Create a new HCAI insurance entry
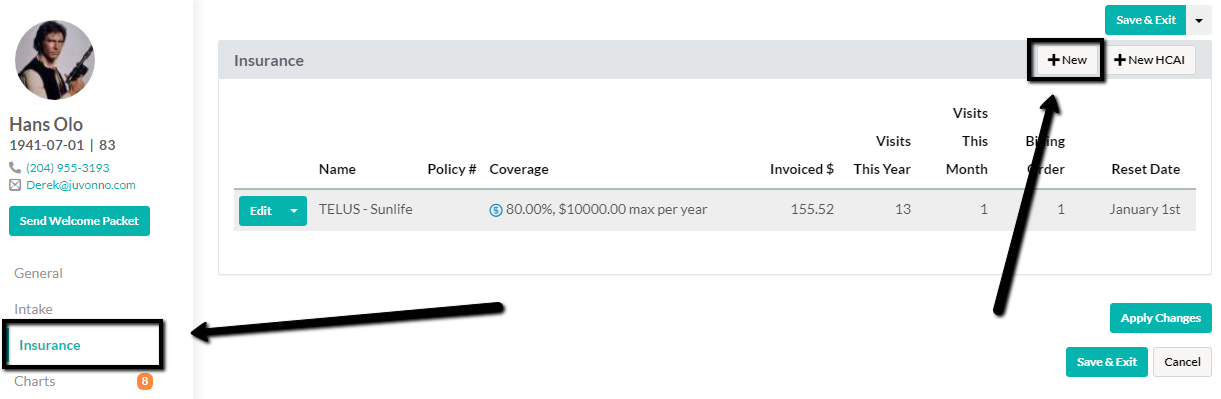The height and width of the screenshot is (399, 1221). [1149, 60]
